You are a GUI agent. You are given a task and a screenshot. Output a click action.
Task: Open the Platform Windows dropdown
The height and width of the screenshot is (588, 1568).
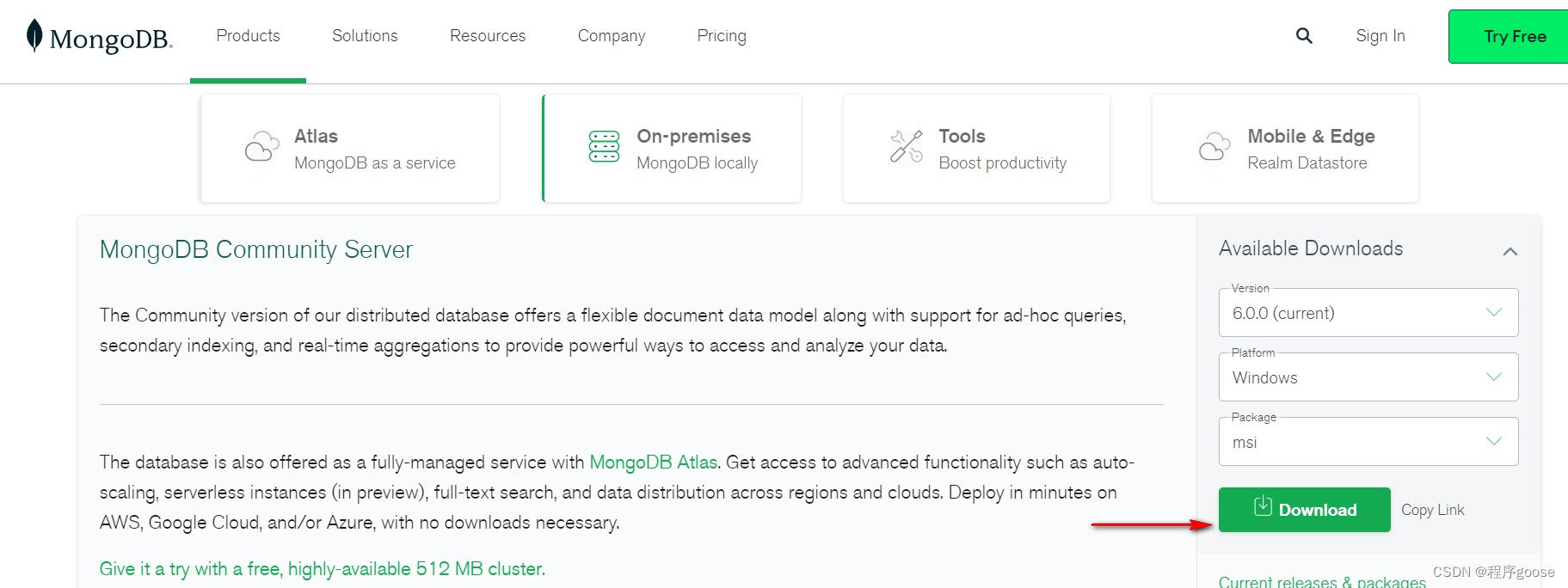[x=1368, y=377]
